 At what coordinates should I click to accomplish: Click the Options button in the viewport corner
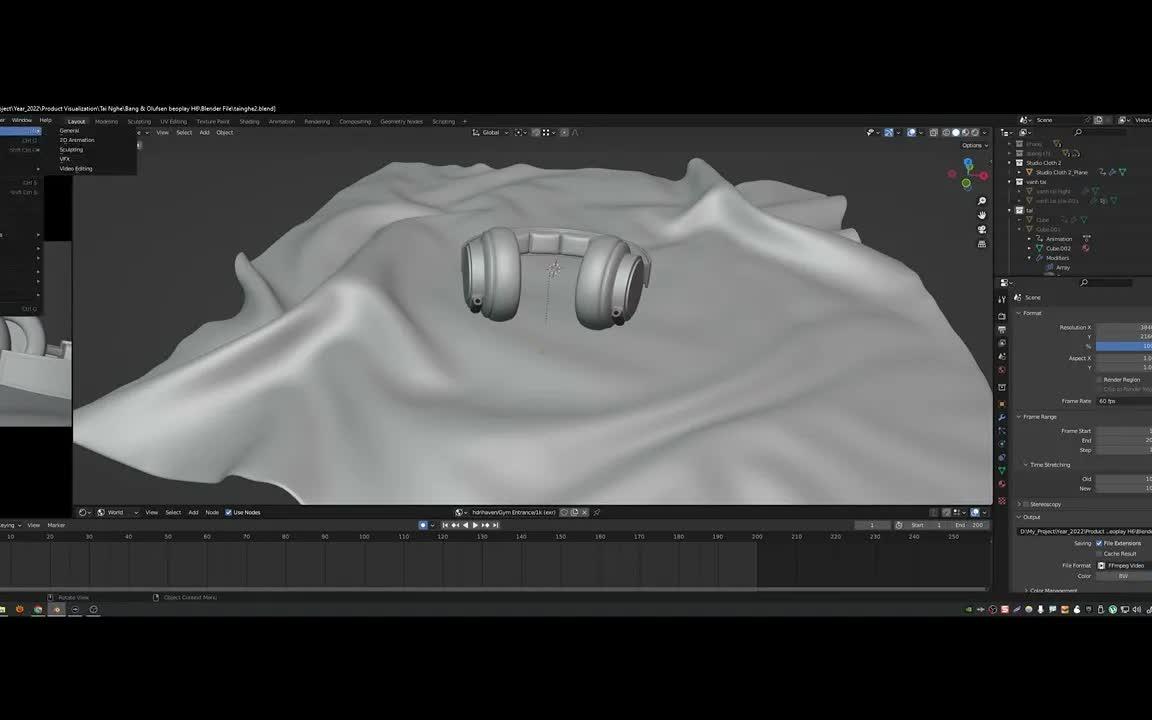point(971,144)
